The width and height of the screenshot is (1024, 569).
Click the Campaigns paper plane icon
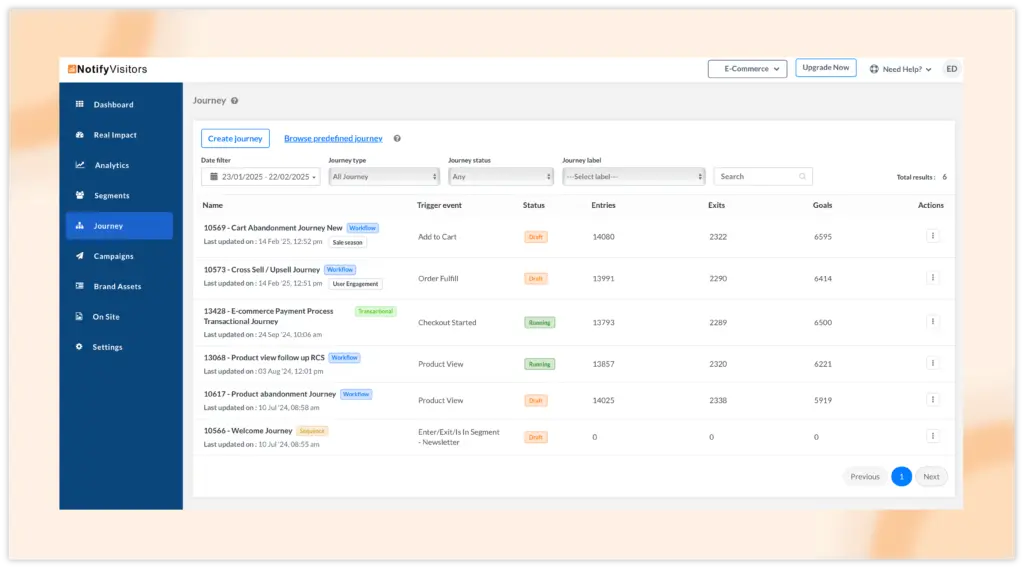coord(80,256)
